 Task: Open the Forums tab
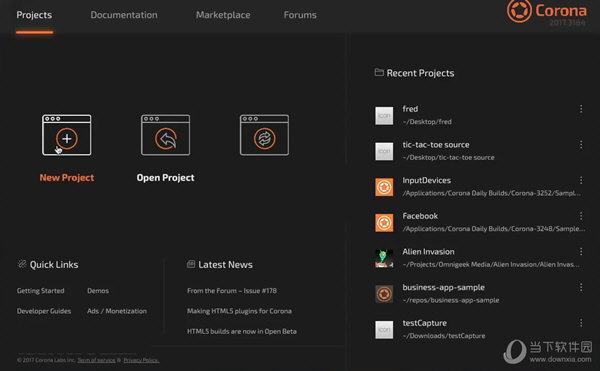click(300, 15)
